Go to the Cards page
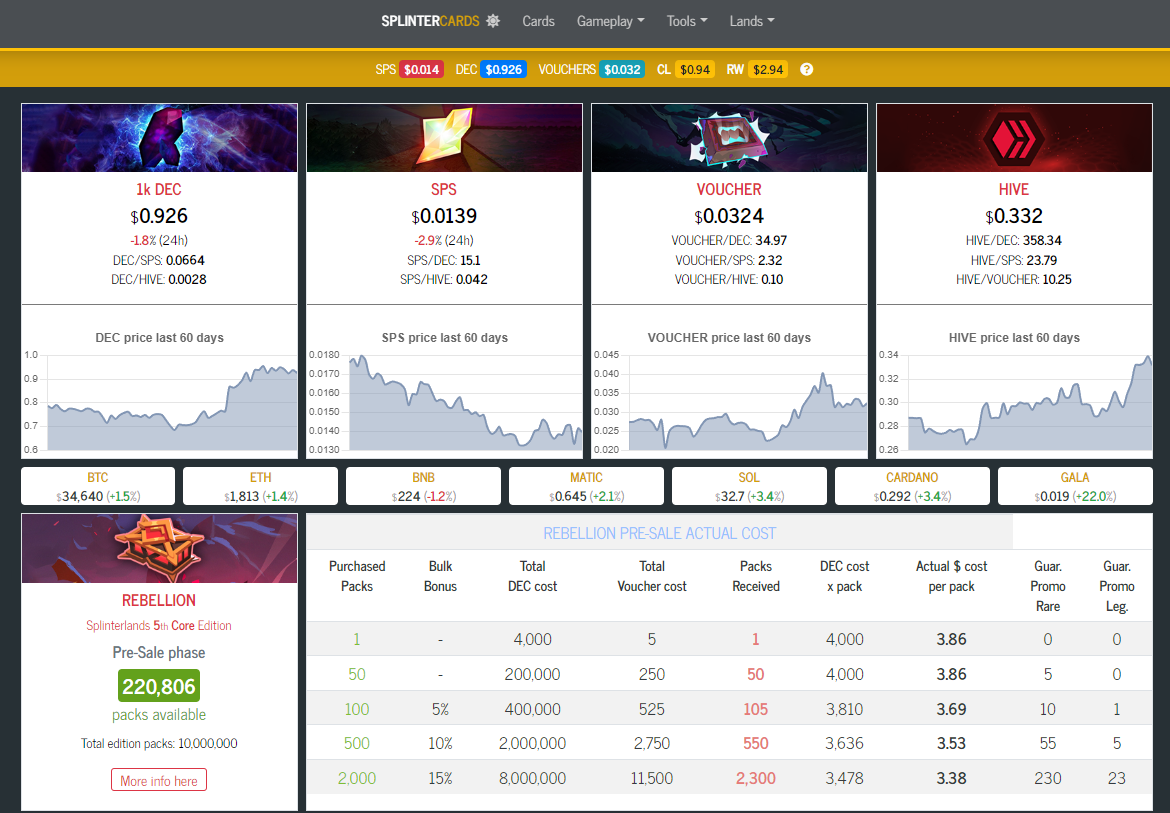This screenshot has width=1170, height=813. pos(538,21)
